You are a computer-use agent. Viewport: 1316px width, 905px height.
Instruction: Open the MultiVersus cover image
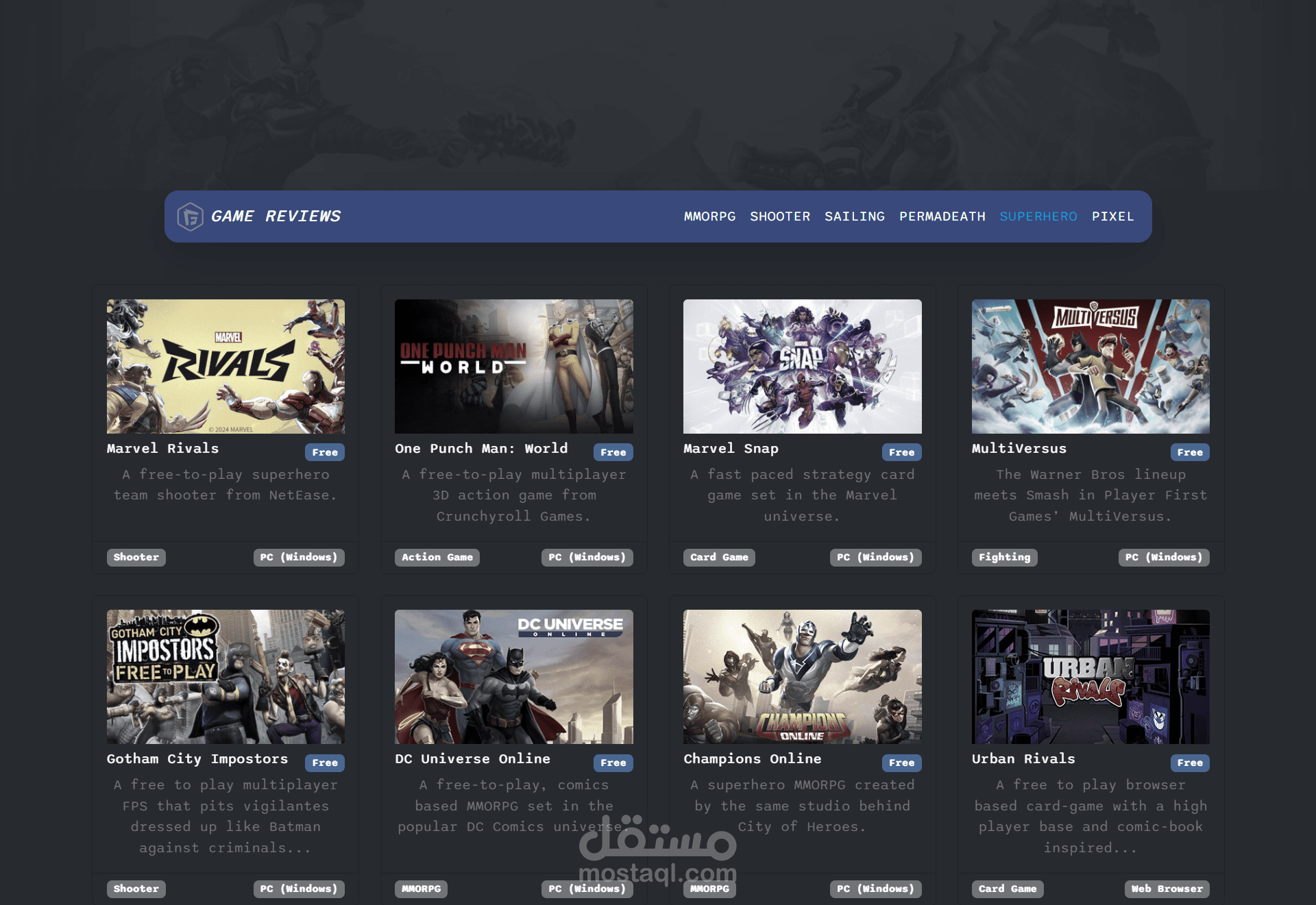click(1090, 367)
